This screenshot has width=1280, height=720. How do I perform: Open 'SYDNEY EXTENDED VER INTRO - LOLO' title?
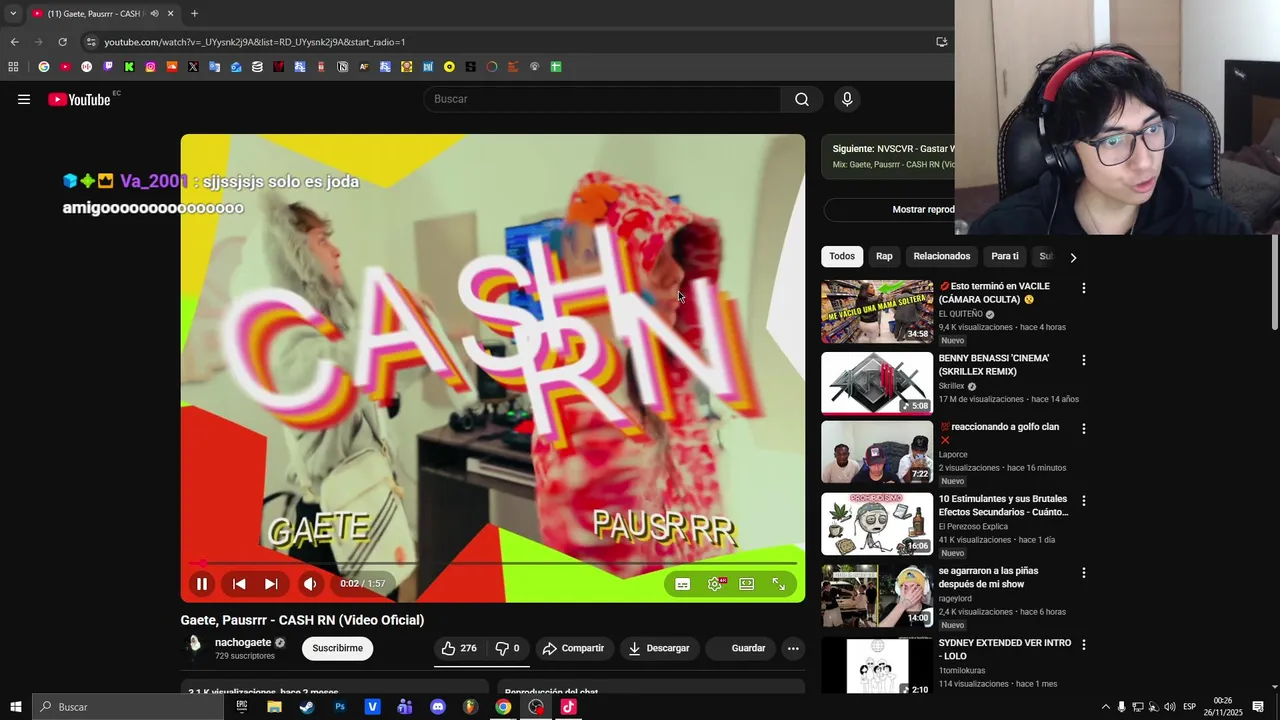pyautogui.click(x=1005, y=649)
